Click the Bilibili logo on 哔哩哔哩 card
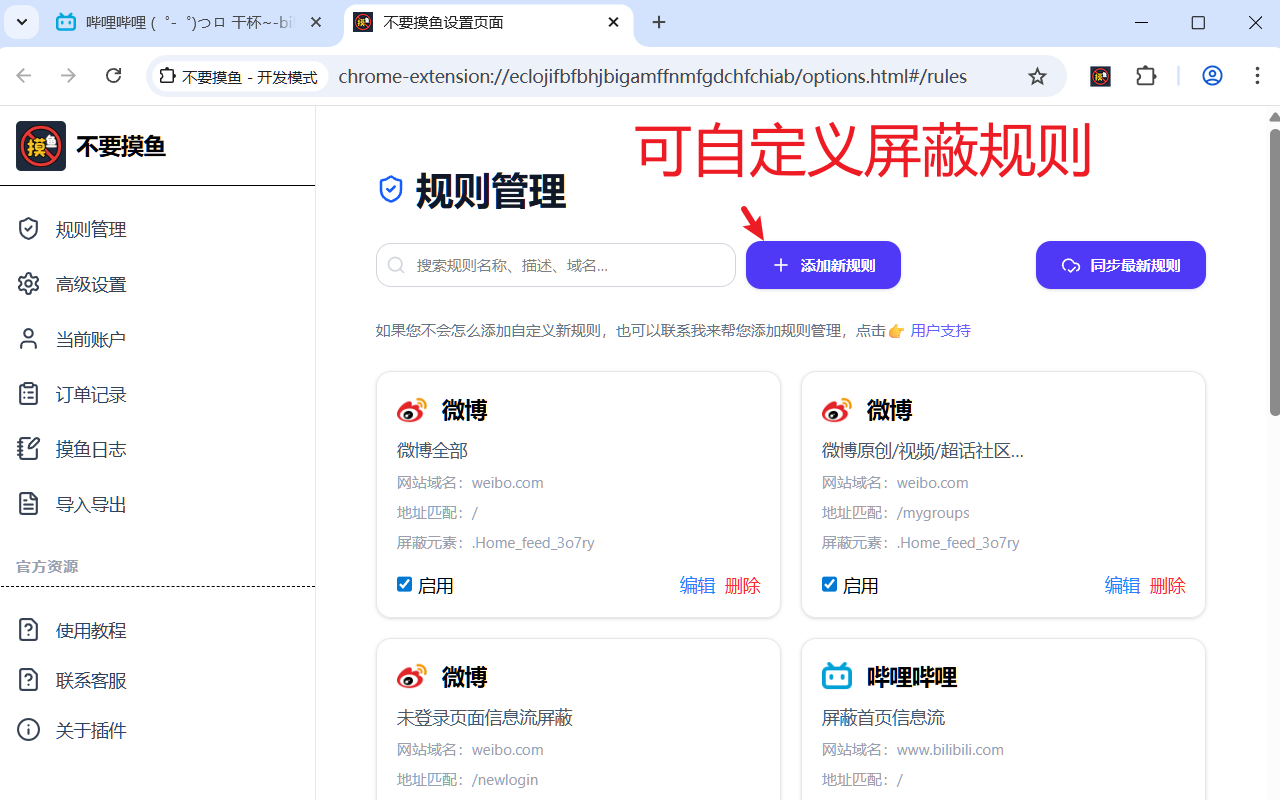Image resolution: width=1280 pixels, height=800 pixels. (x=837, y=677)
